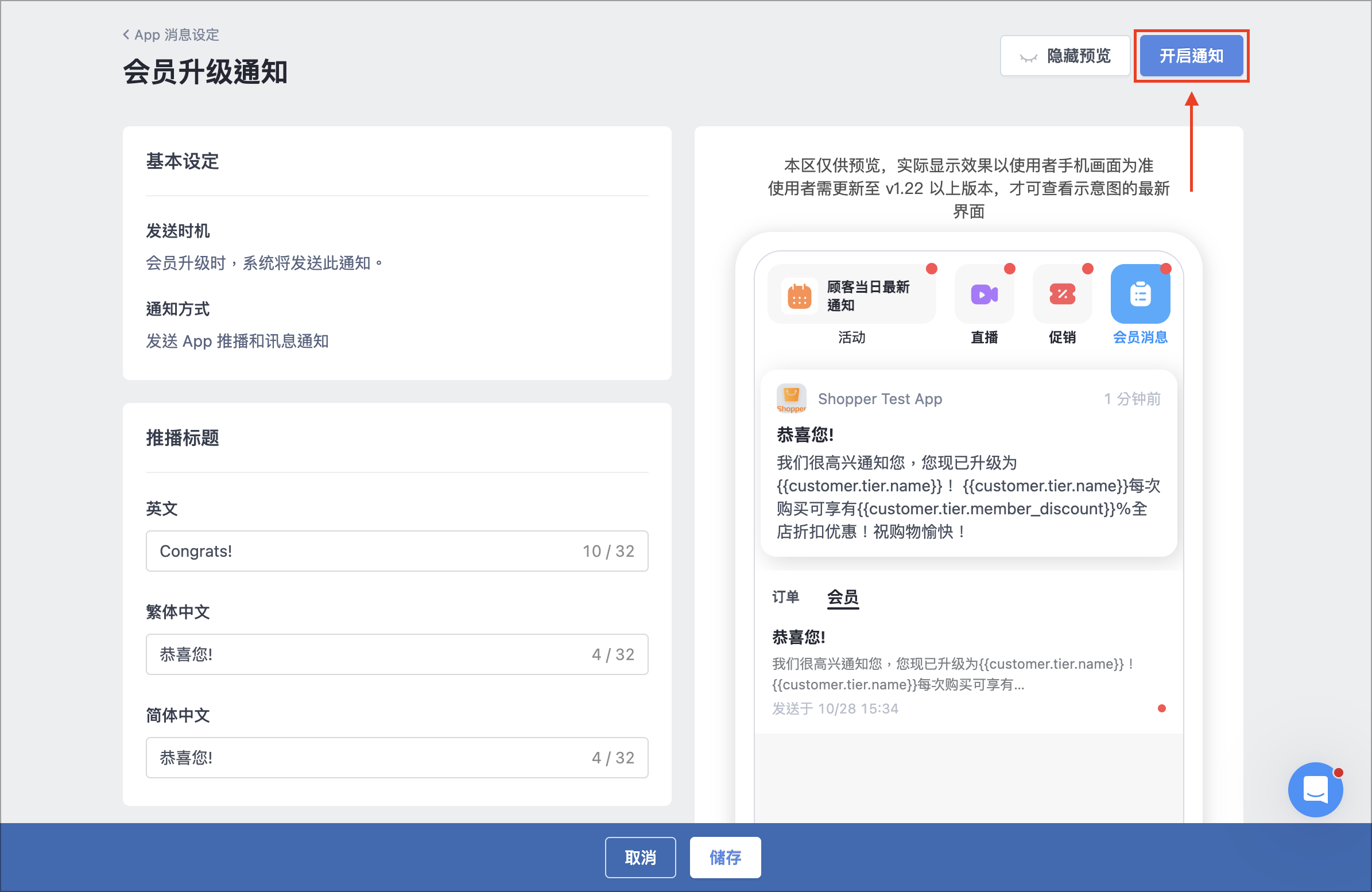Viewport: 1372px width, 892px height.
Task: Select the 会员消息 label in preview
Action: (x=1140, y=338)
